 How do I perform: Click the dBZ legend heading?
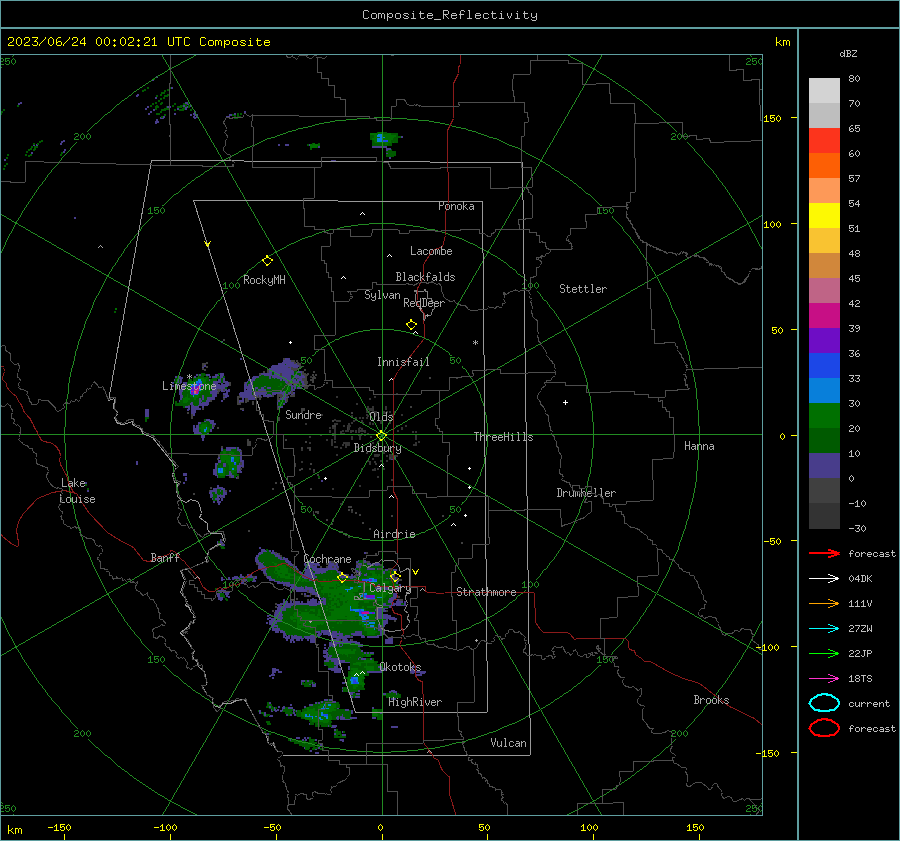point(848,54)
